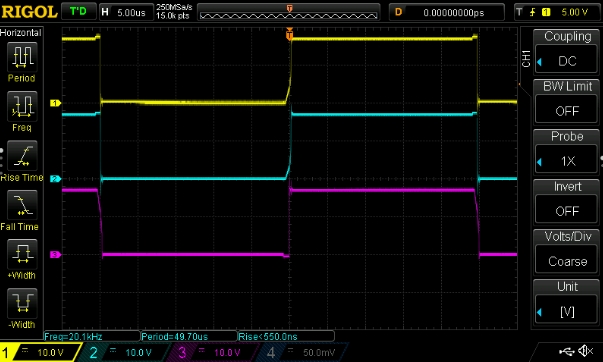Choose the Fall Time measurement icon
The image size is (603, 362).
coord(22,205)
